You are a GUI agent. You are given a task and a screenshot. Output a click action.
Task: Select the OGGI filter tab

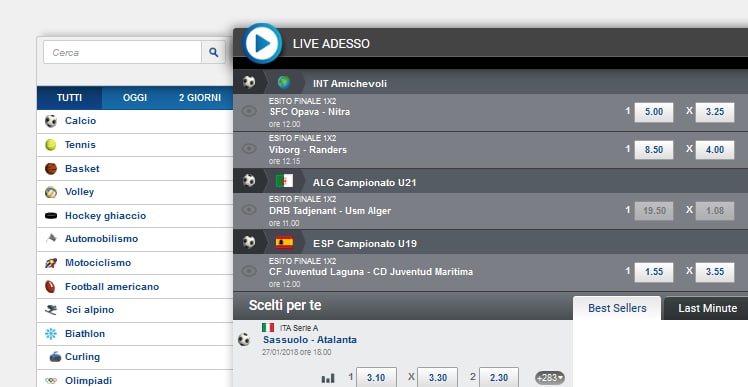[x=135, y=98]
